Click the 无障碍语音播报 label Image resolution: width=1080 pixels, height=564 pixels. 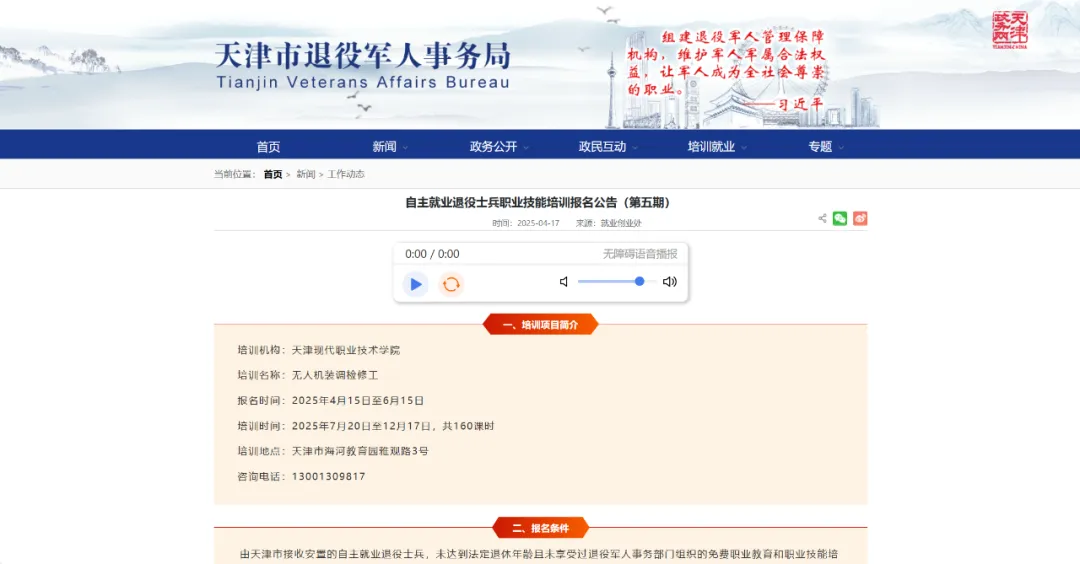(640, 254)
